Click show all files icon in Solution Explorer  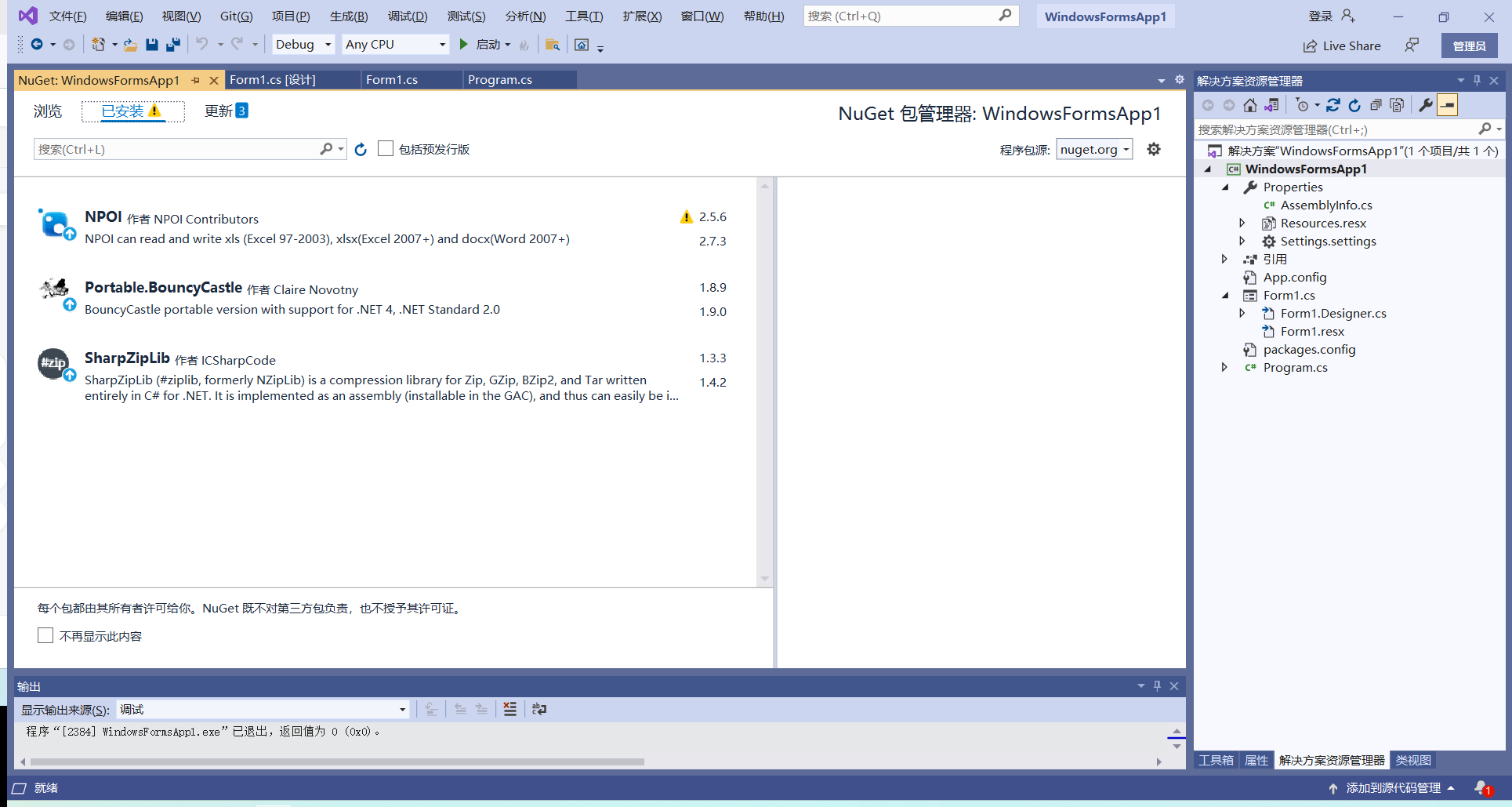[1397, 105]
